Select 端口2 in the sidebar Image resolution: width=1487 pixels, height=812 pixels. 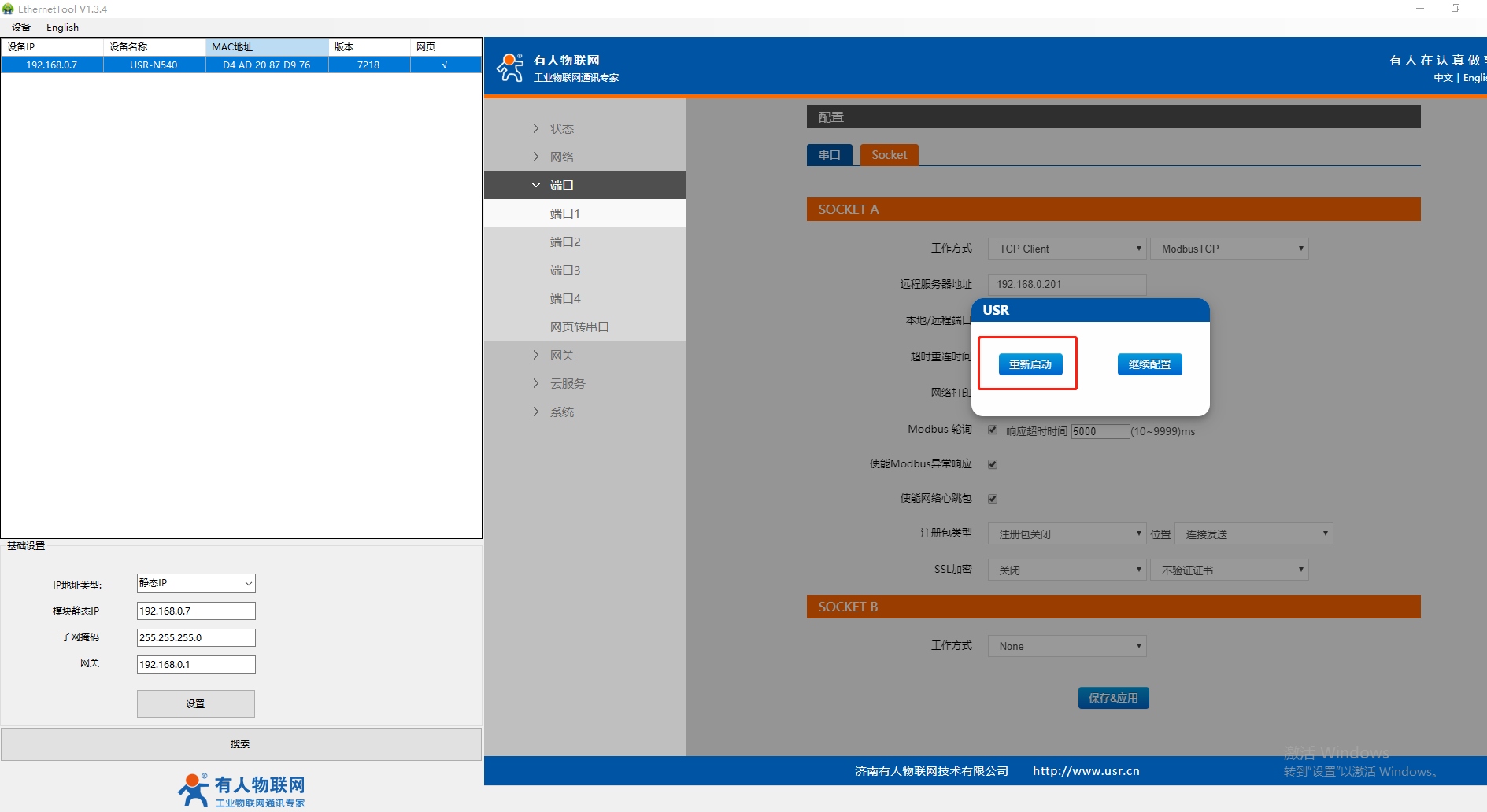pos(565,242)
